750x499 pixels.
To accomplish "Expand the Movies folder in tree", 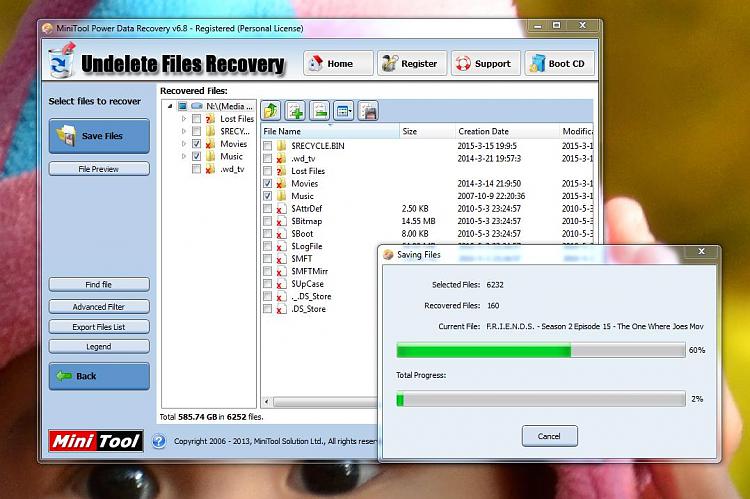I will [184, 144].
